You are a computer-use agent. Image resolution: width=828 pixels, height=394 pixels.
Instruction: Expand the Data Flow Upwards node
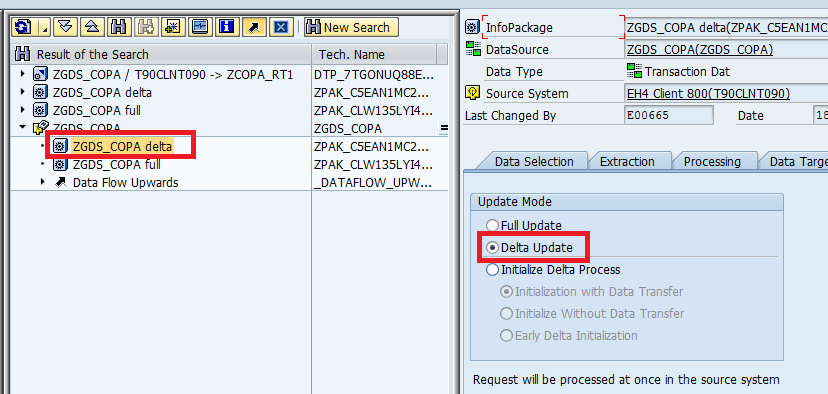point(43,182)
